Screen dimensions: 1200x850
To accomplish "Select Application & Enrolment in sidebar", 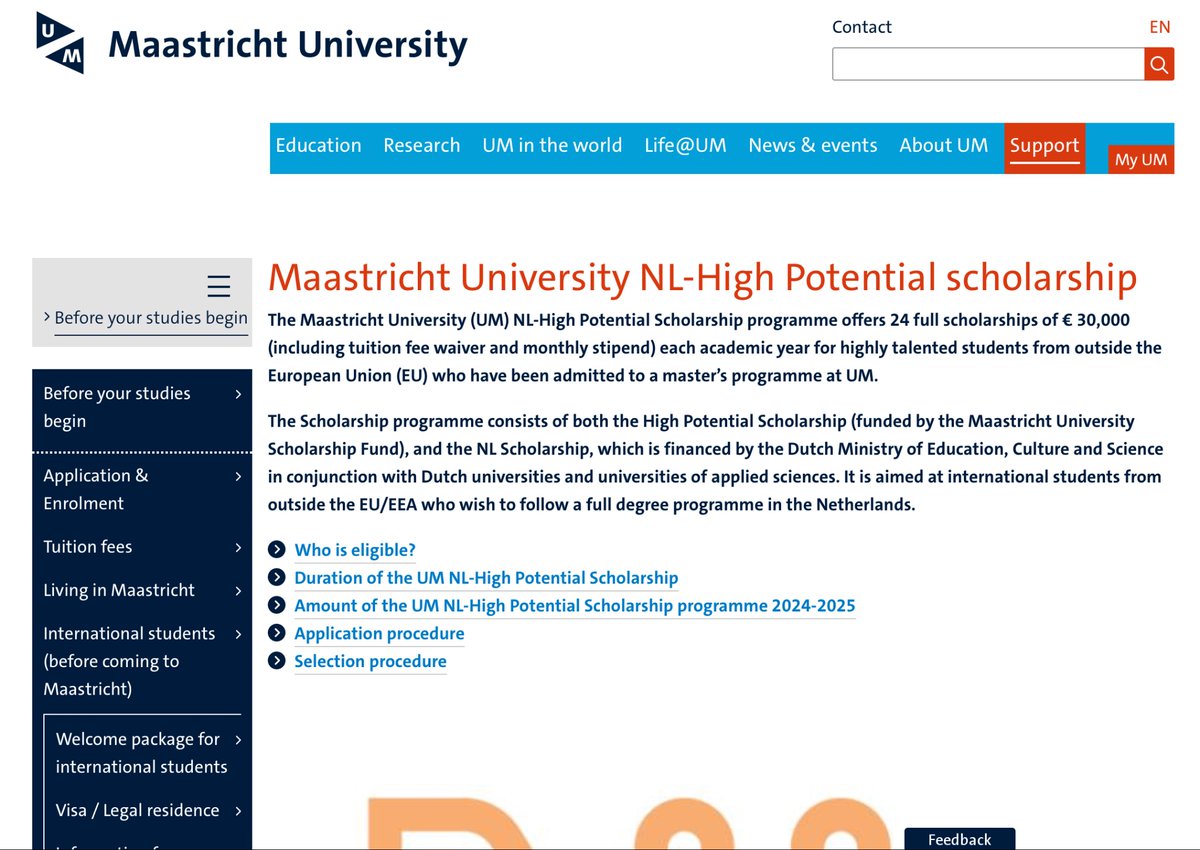I will tap(96, 489).
